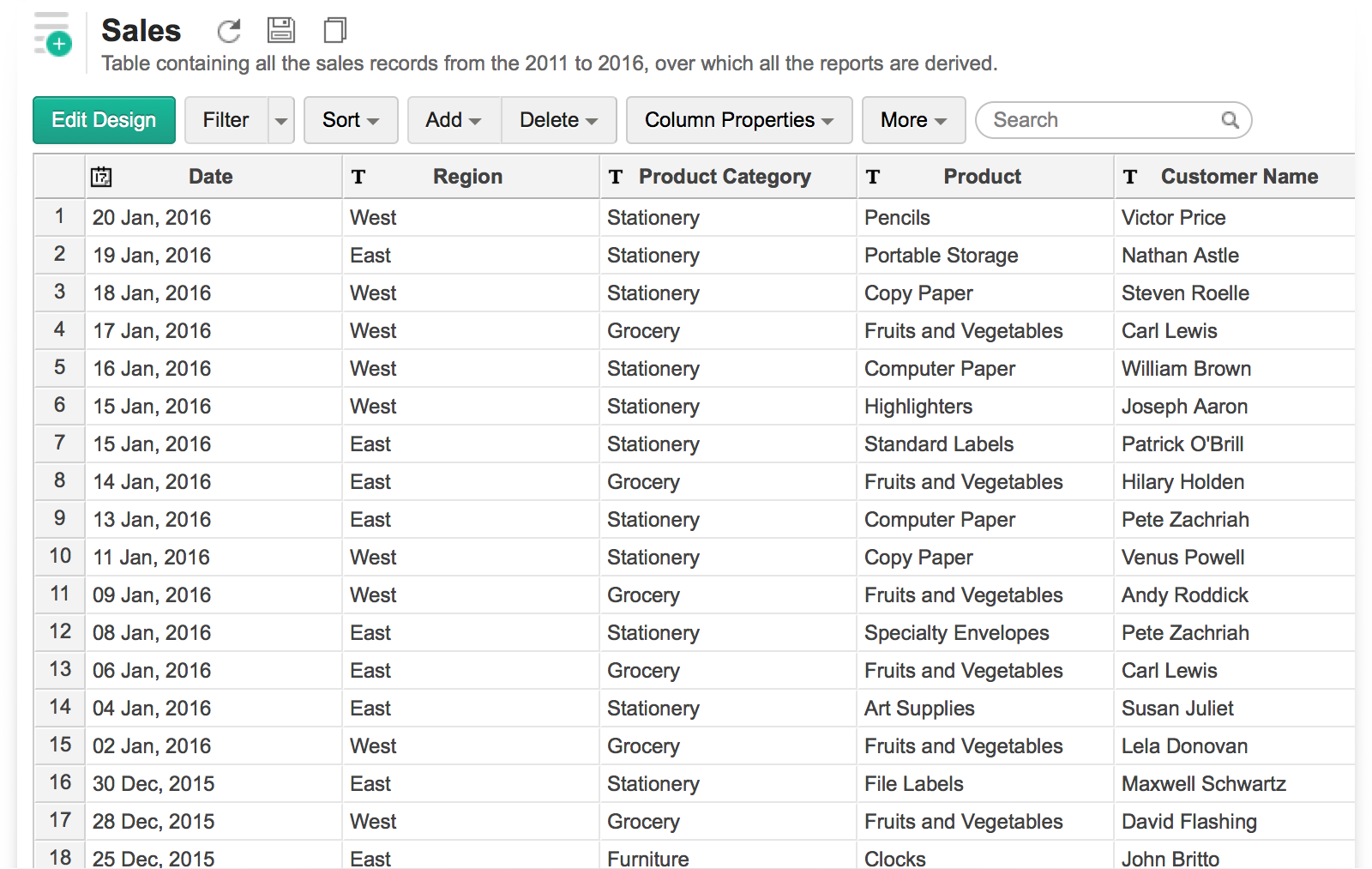Click the copy table icon
1372x869 pixels.
334,31
